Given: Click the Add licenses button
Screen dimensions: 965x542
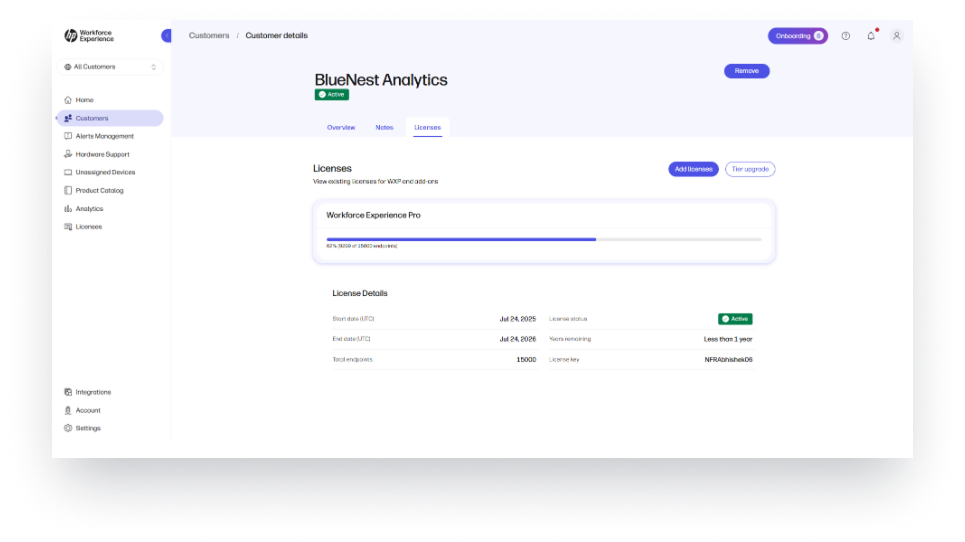Looking at the screenshot, I should [693, 169].
